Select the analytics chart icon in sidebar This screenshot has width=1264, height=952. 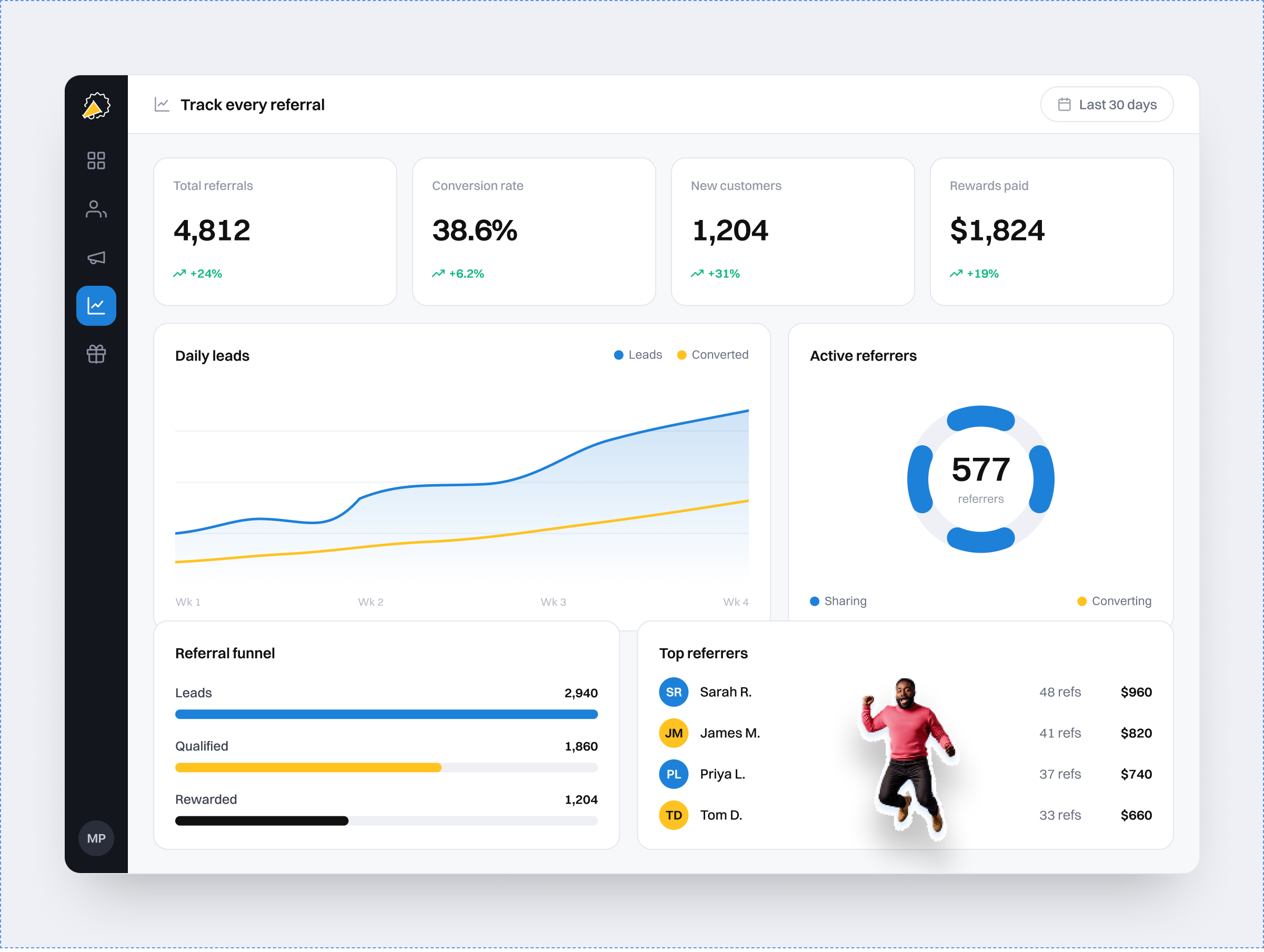[96, 307]
